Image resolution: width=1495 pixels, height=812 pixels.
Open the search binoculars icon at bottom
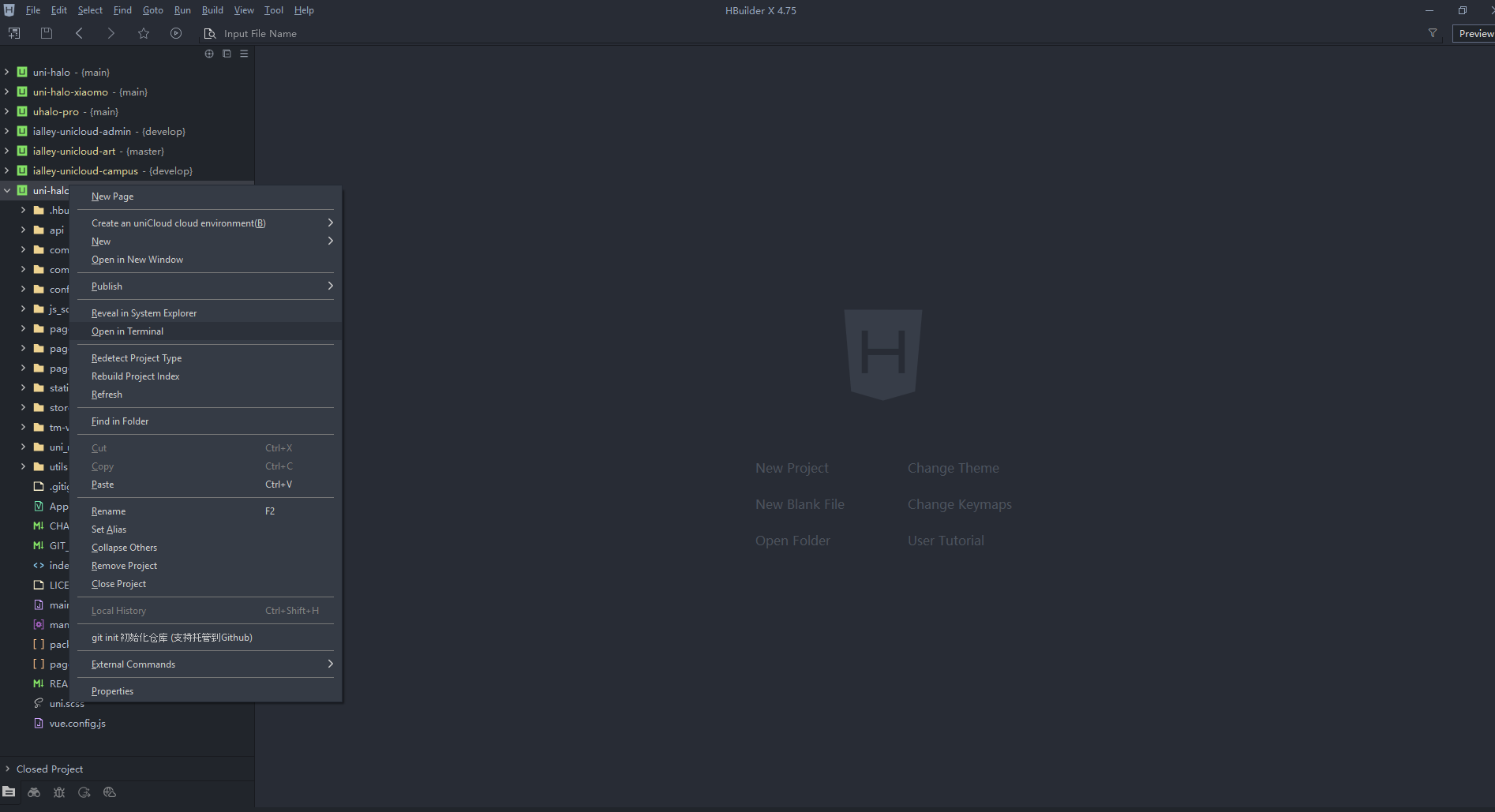coord(34,791)
